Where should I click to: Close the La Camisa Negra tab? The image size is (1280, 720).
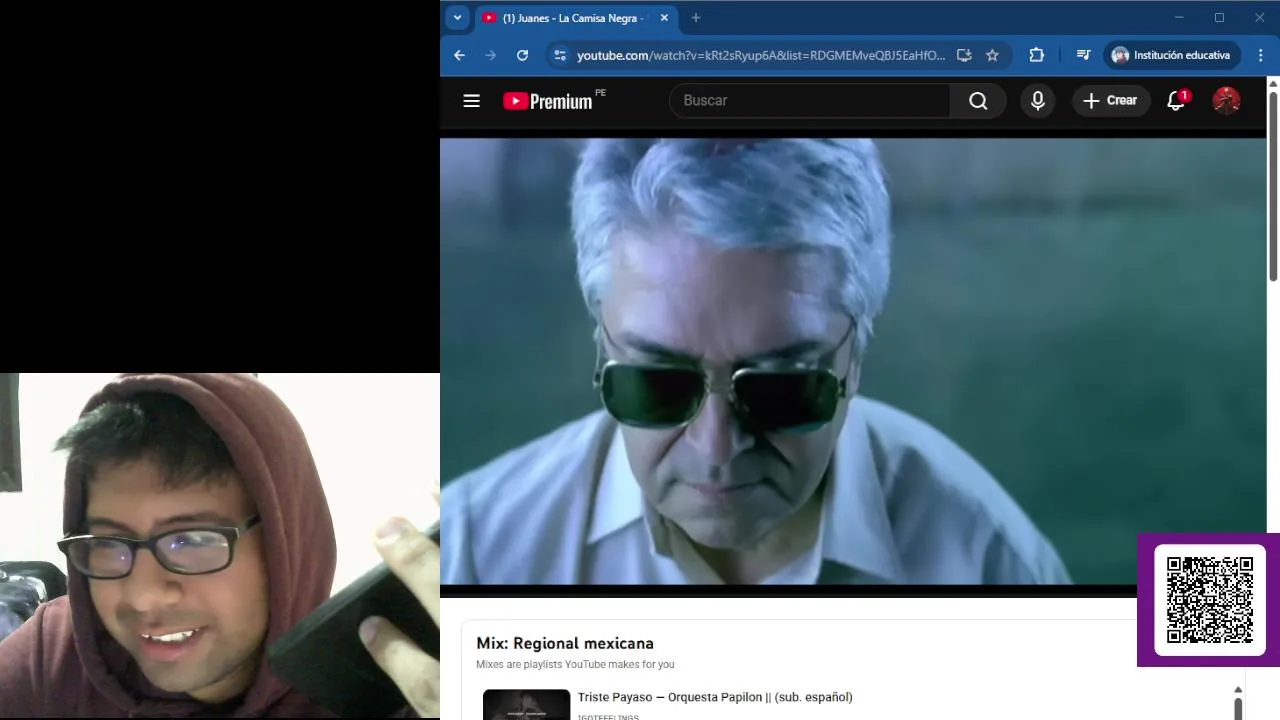664,18
